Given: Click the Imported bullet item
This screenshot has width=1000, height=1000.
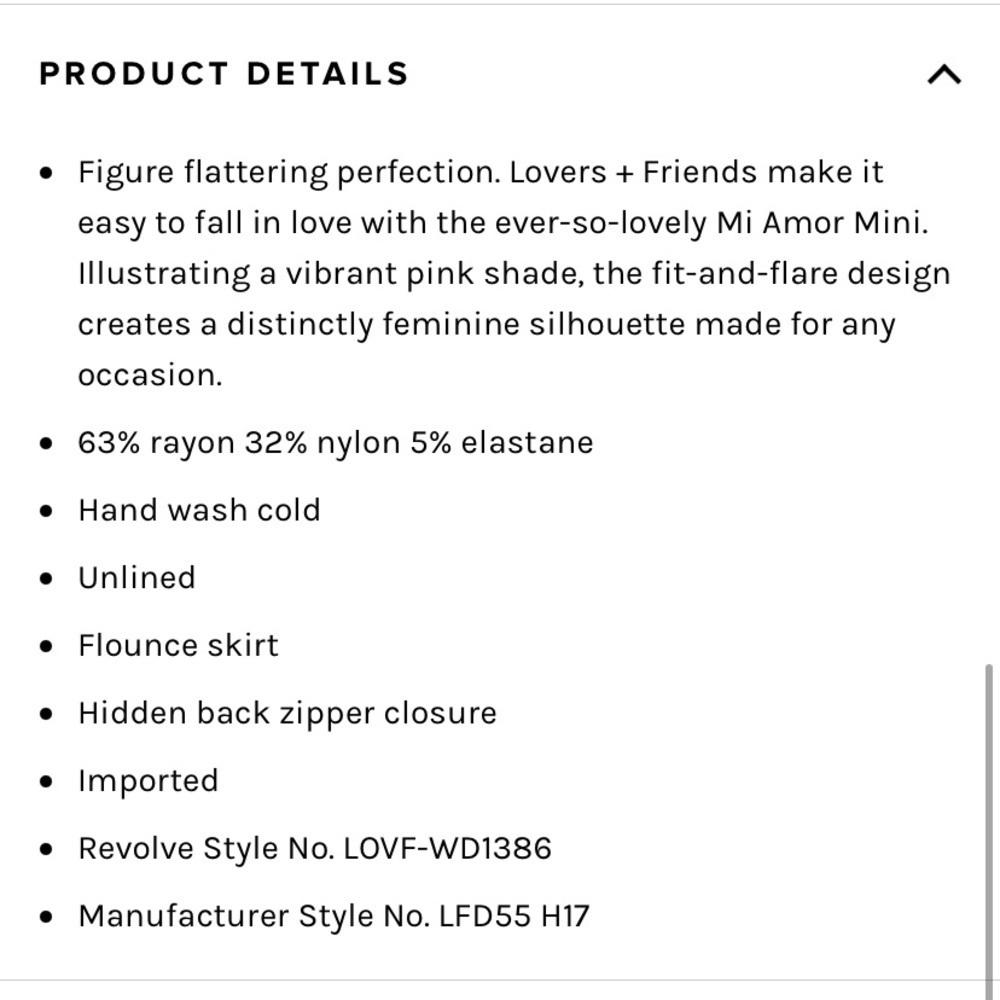Looking at the screenshot, I should 148,781.
